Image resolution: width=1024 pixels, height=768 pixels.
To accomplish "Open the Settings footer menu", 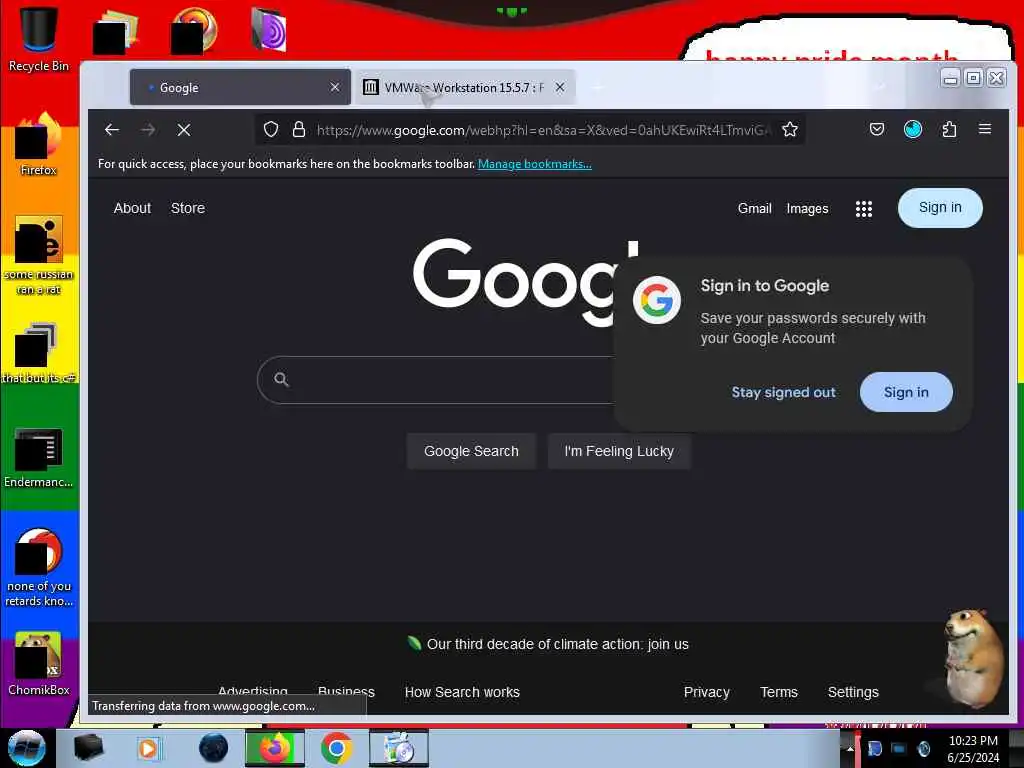I will [x=853, y=692].
